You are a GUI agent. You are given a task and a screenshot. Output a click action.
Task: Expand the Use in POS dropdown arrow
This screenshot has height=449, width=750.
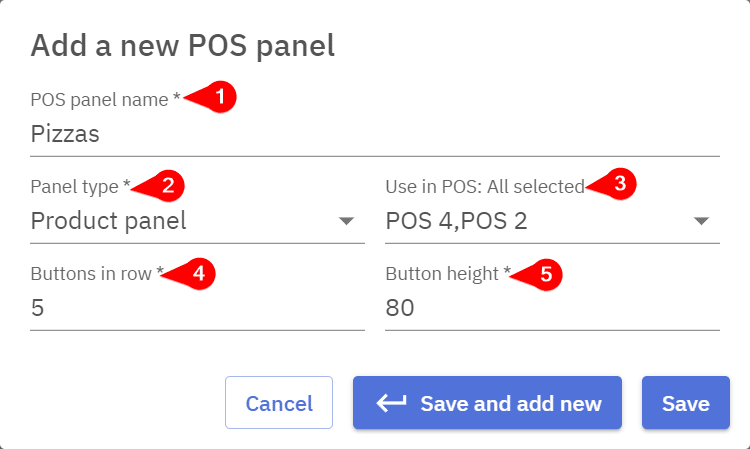pyautogui.click(x=701, y=221)
